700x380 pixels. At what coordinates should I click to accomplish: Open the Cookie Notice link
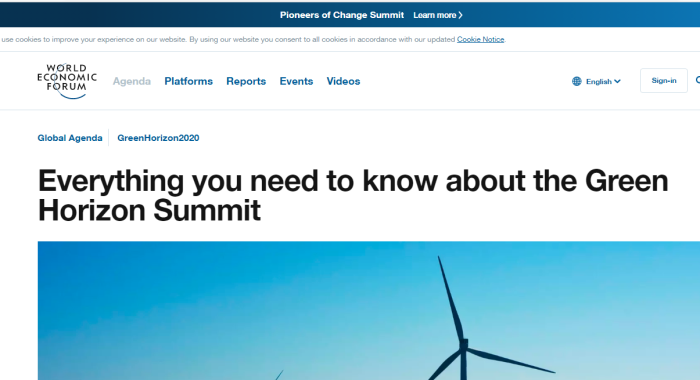[480, 39]
